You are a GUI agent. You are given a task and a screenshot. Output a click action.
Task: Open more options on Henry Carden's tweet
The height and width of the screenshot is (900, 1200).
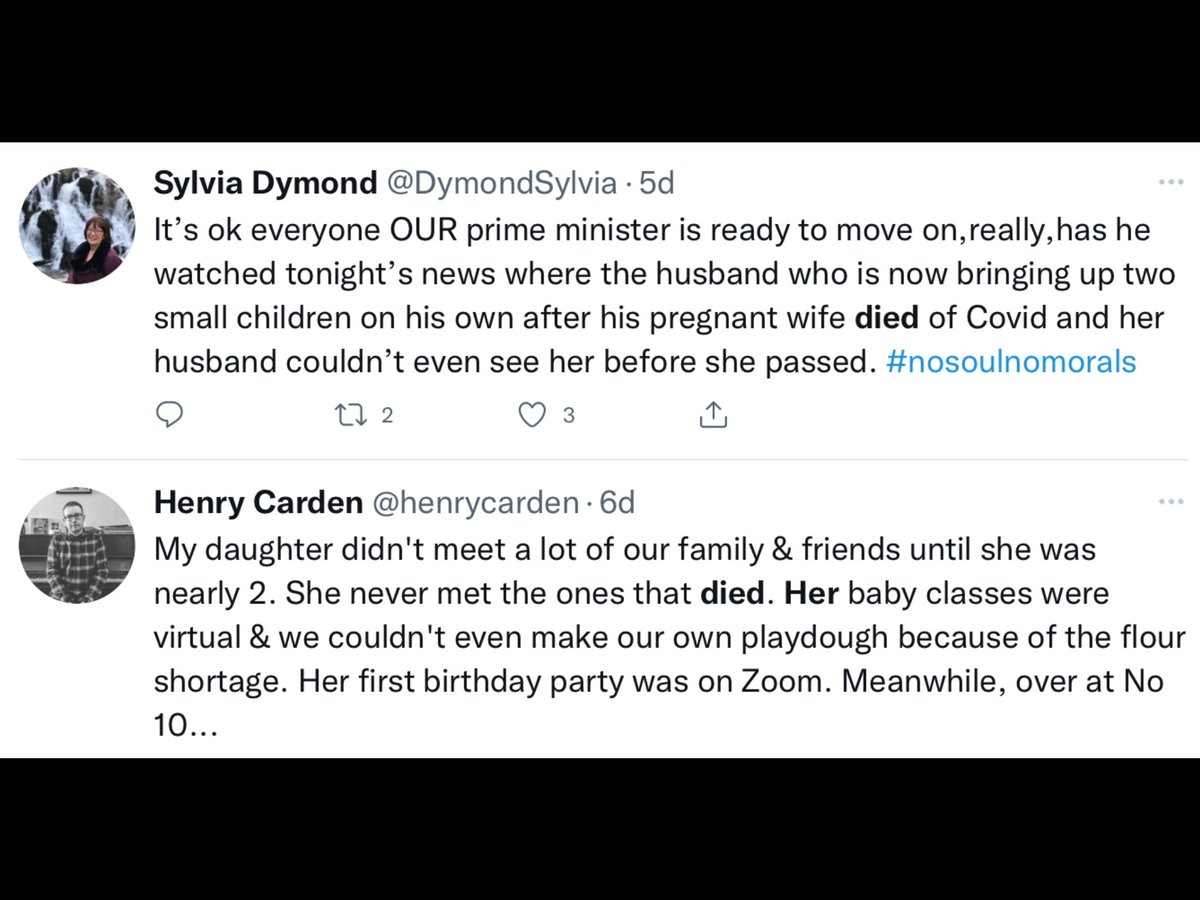pos(1170,502)
